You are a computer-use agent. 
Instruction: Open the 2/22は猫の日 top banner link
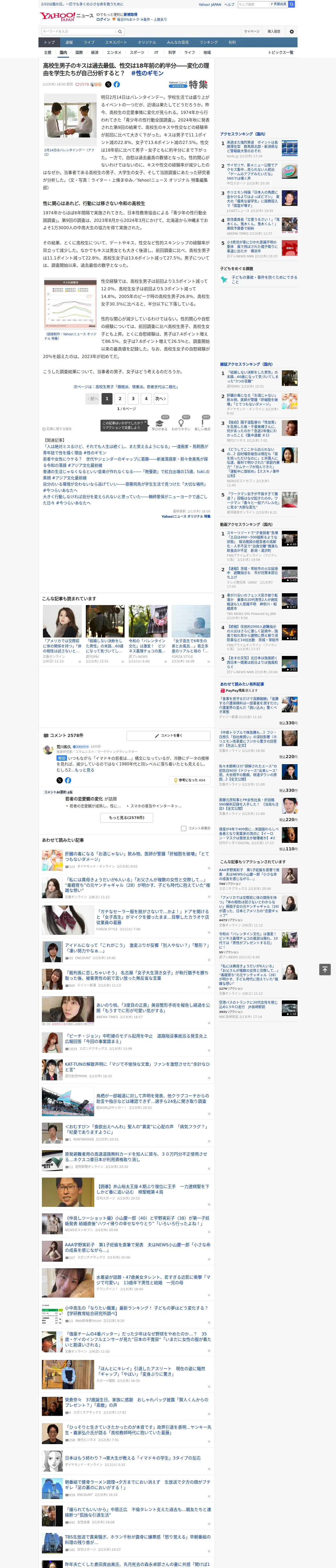[82, 4]
